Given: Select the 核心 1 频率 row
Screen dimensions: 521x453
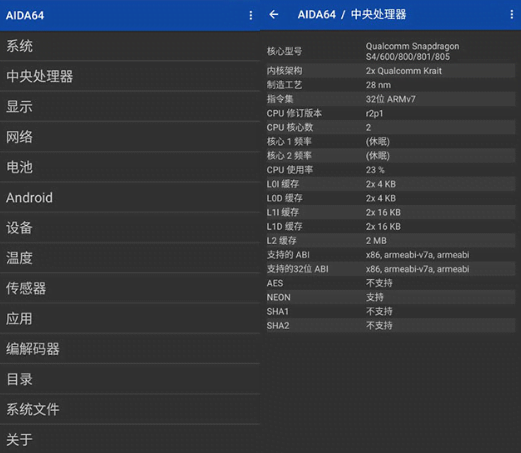Looking at the screenshot, I should [x=390, y=142].
